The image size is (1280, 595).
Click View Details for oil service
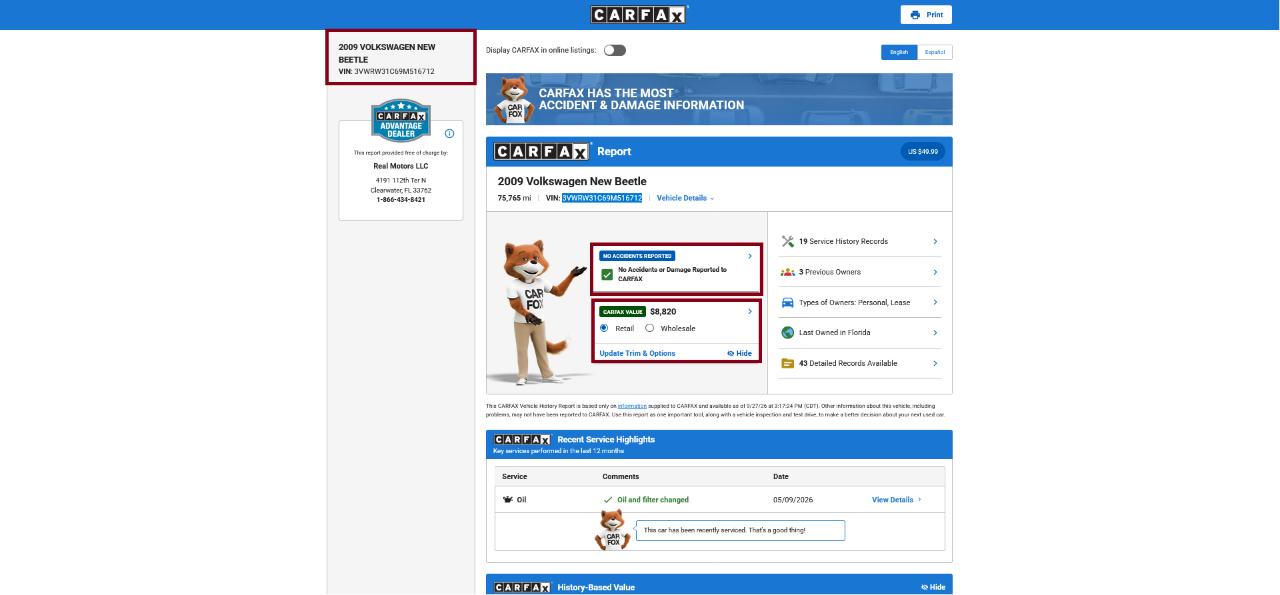[896, 499]
